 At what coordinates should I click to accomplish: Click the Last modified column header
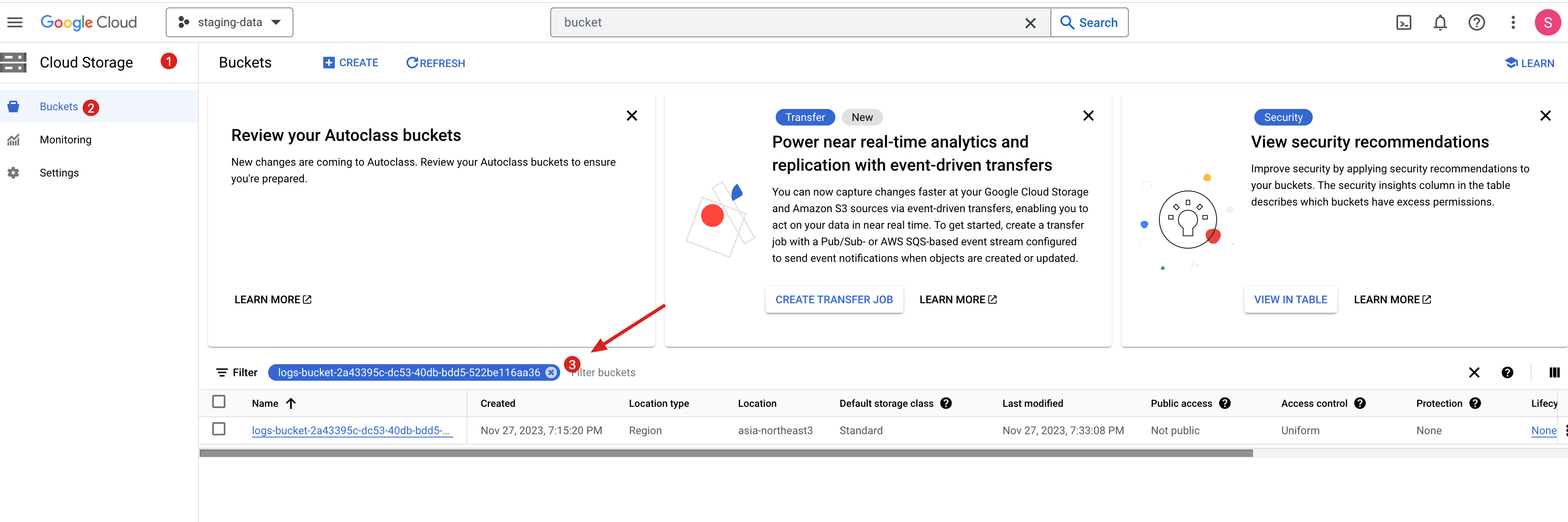coord(1032,404)
